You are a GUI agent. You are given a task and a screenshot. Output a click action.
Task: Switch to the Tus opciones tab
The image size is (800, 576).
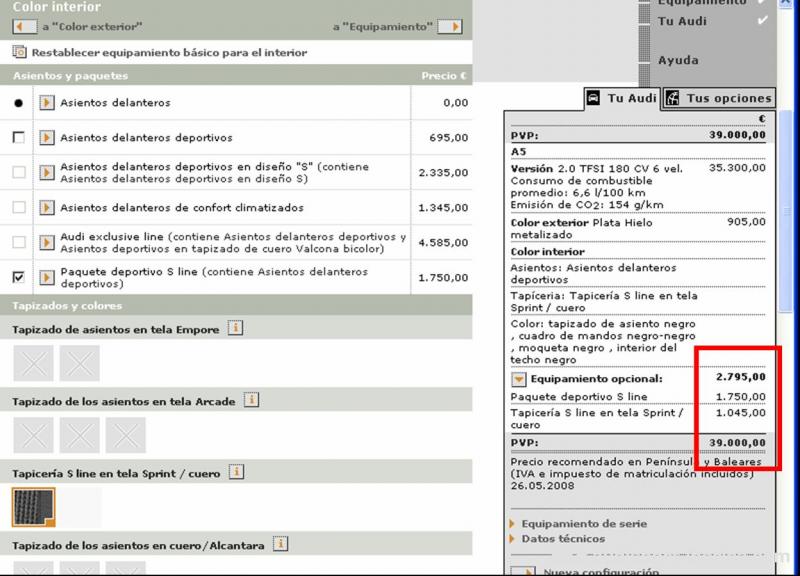[719, 98]
